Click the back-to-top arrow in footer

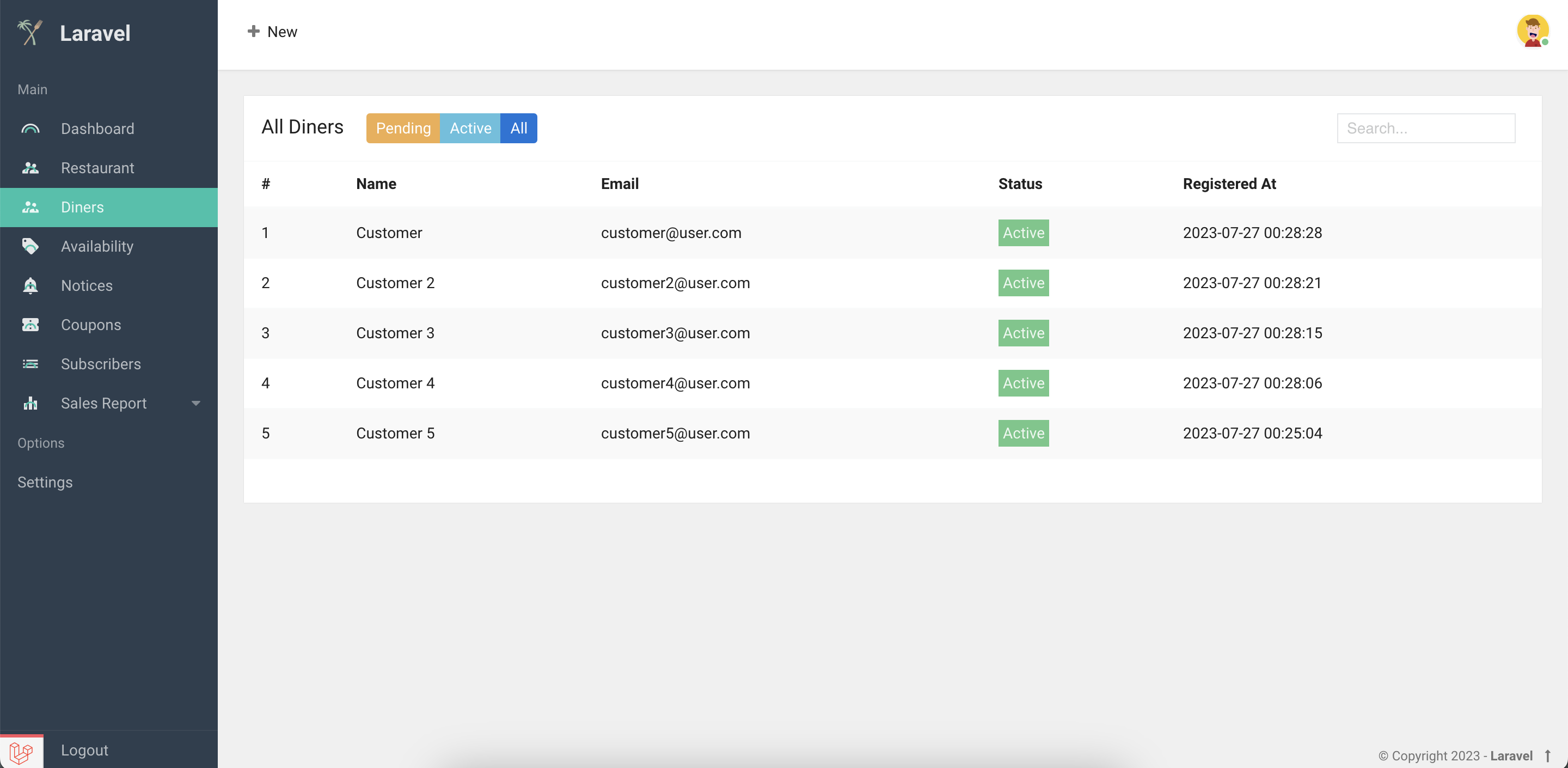point(1547,756)
